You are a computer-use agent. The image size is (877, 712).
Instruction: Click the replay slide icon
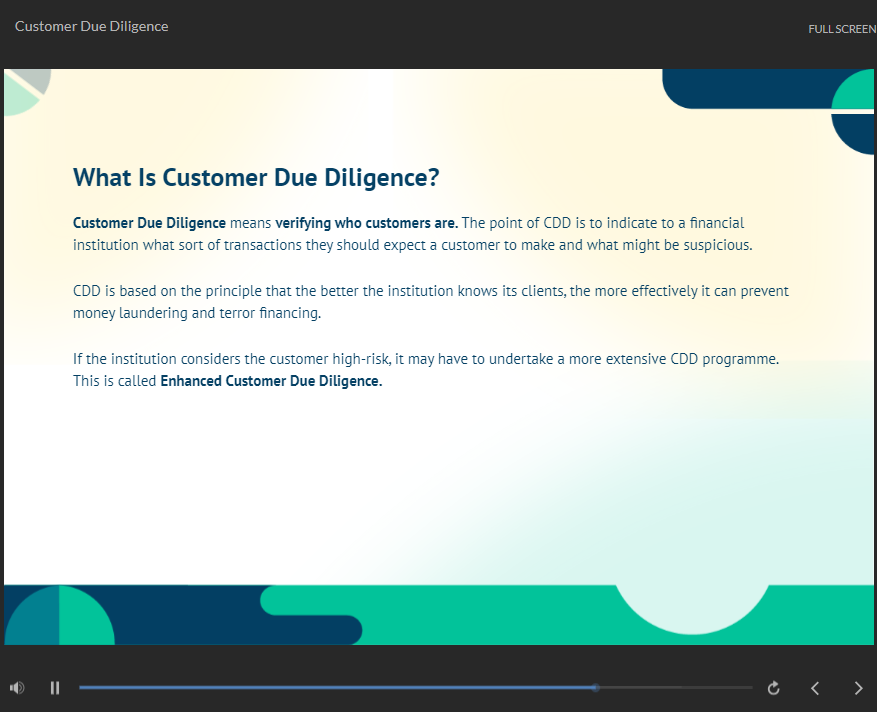[774, 688]
